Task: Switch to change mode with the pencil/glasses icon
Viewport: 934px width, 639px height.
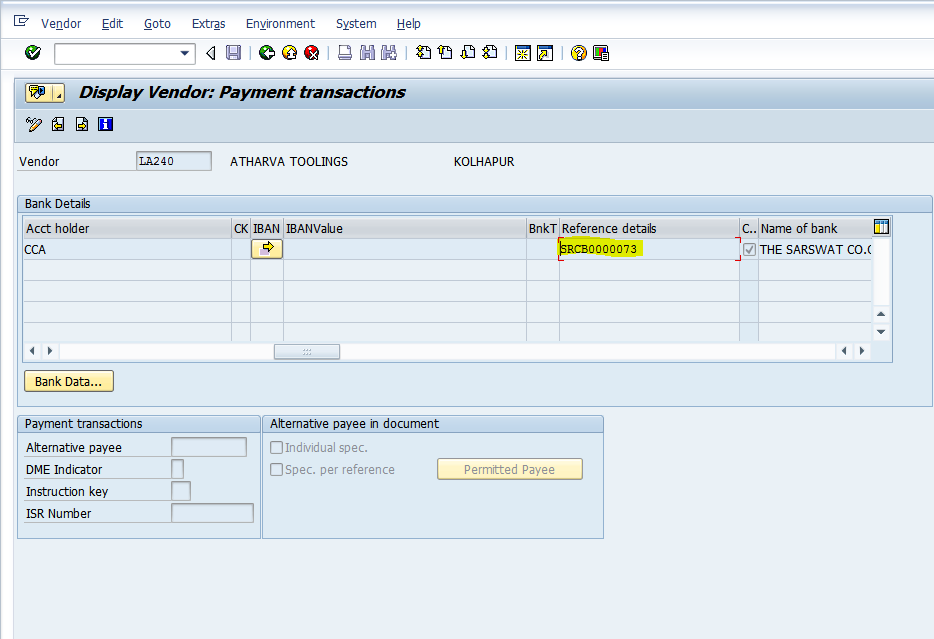Action: (33, 124)
